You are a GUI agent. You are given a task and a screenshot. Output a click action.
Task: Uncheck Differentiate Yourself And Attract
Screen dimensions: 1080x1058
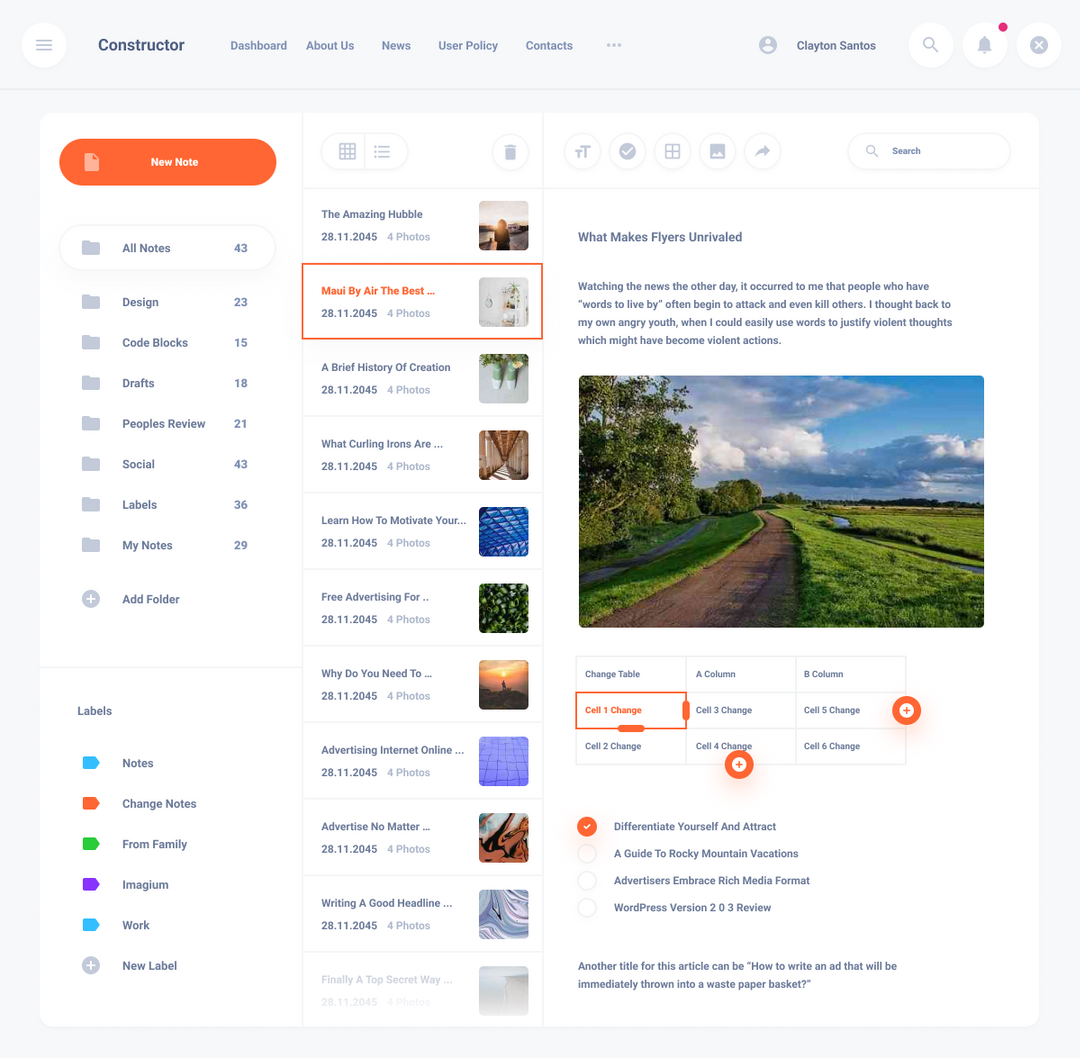tap(587, 826)
